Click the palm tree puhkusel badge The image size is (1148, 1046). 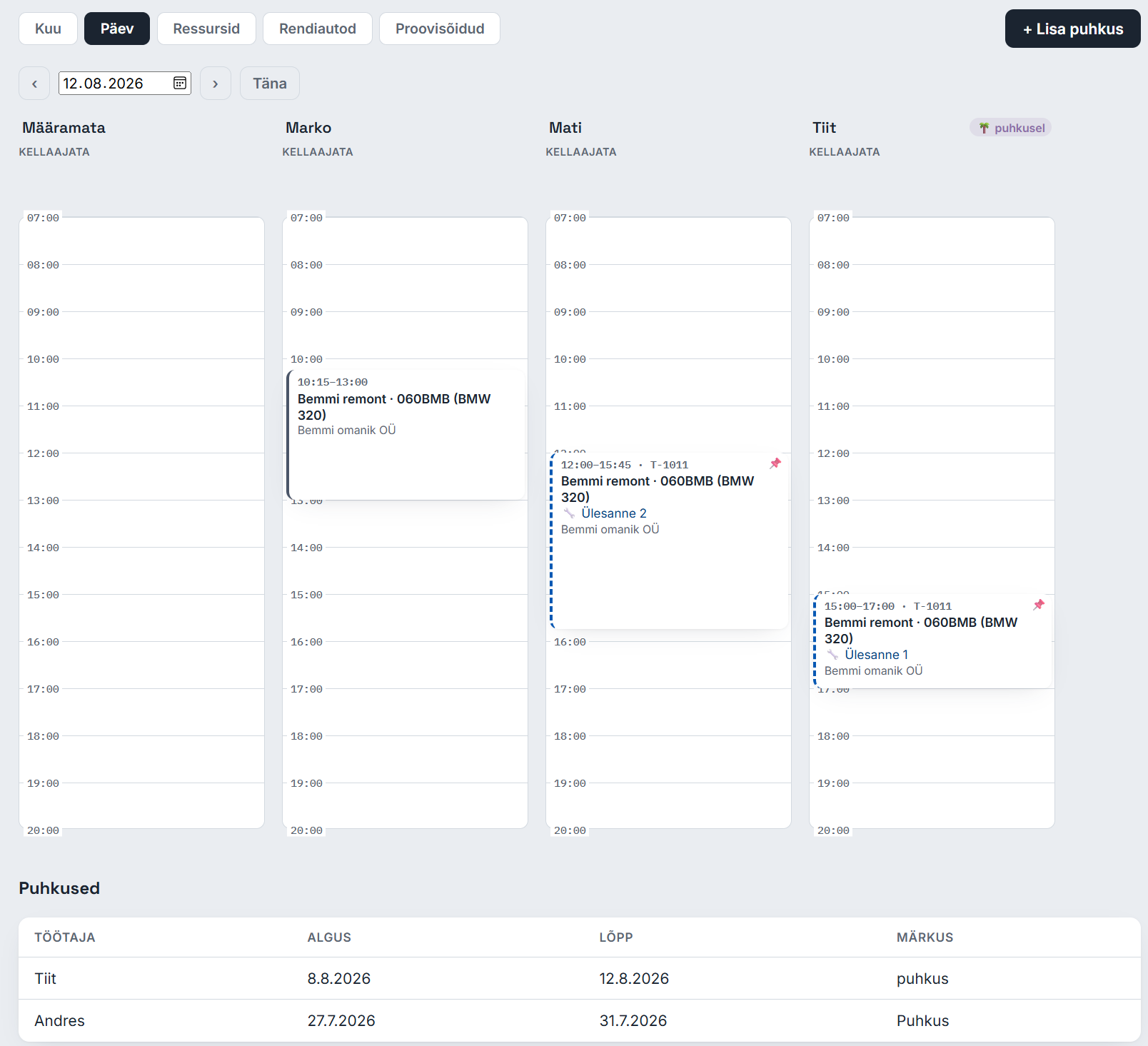point(1011,128)
